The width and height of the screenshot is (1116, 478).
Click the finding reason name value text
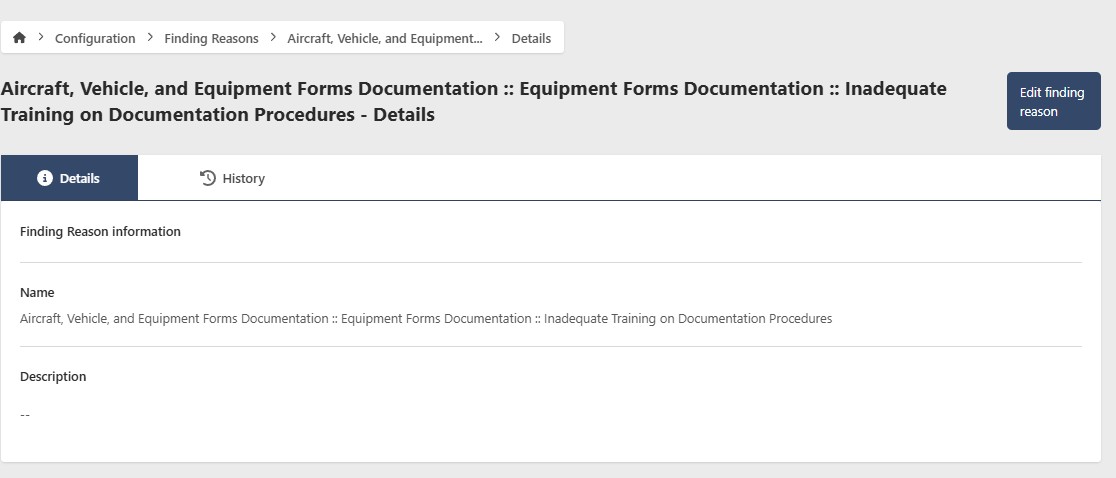click(x=425, y=318)
